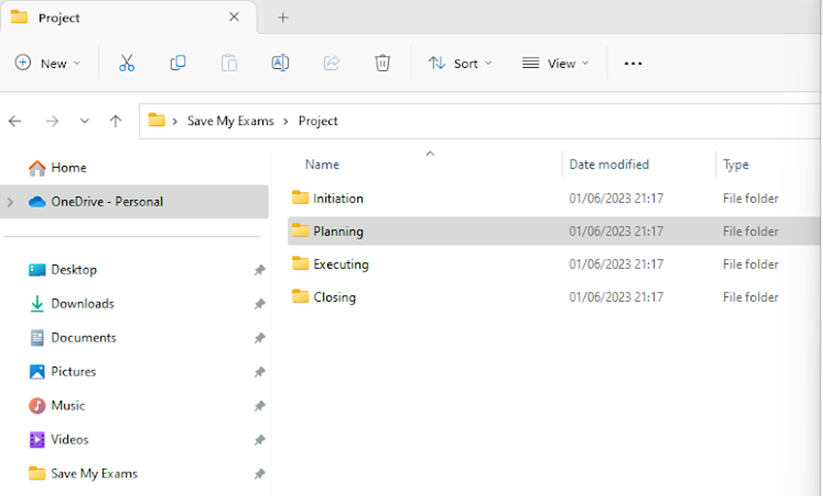823x496 pixels.
Task: Click the Rename icon in toolbar
Action: click(x=280, y=63)
